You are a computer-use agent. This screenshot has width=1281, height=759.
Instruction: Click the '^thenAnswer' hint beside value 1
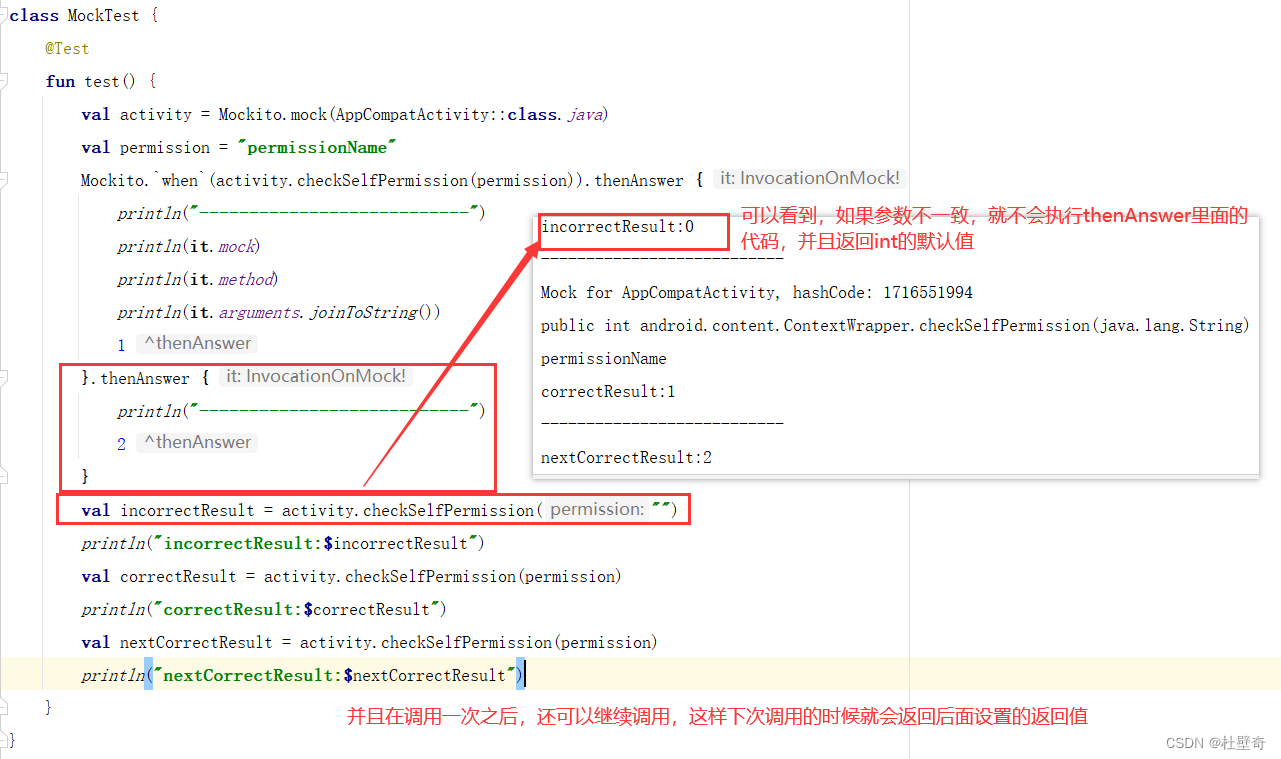point(197,343)
